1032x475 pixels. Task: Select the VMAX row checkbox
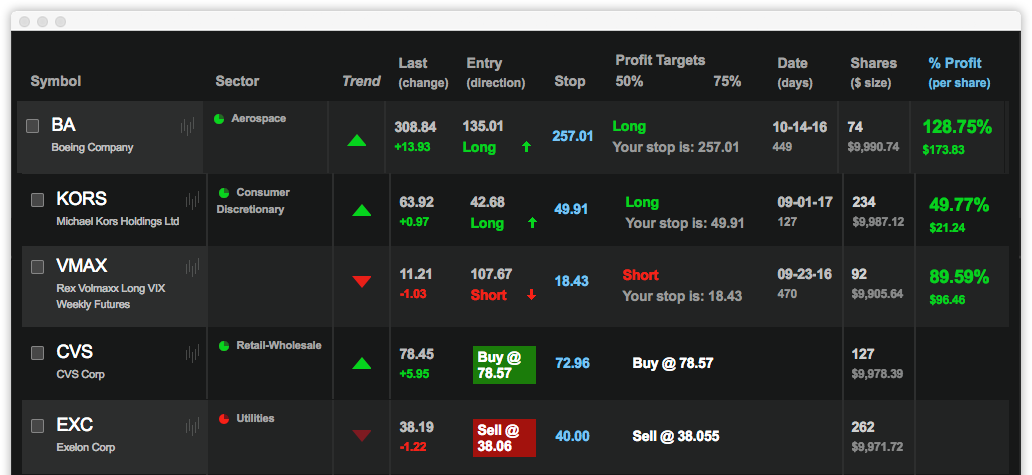click(38, 266)
